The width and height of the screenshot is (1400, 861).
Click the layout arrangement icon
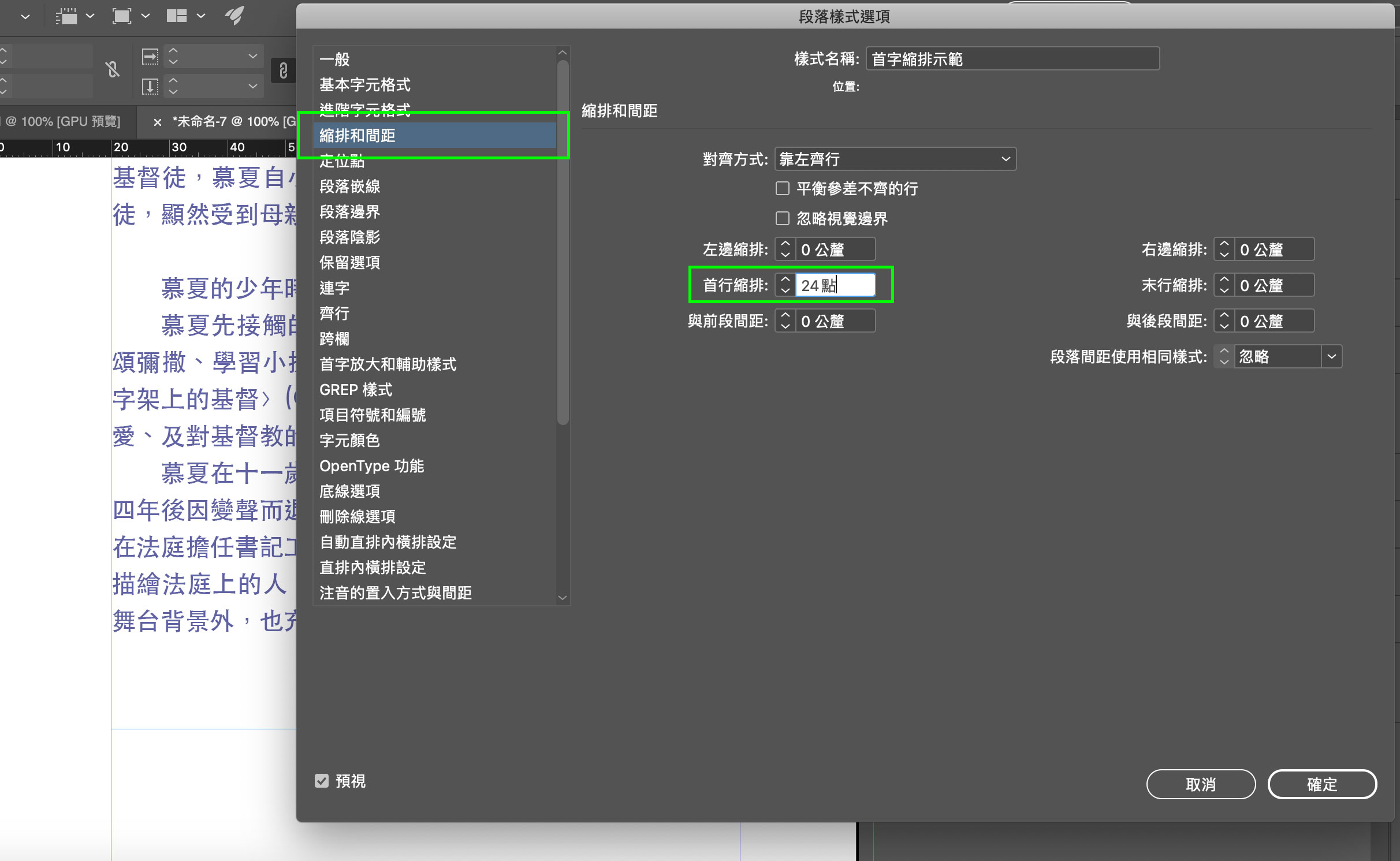176,16
